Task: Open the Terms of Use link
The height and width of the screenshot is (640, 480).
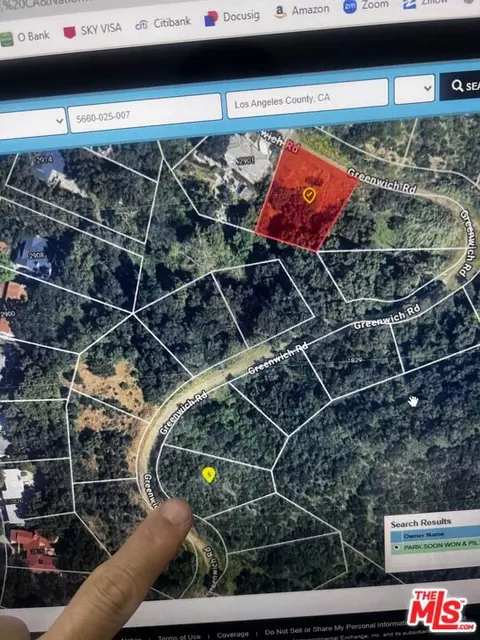Action: tap(179, 637)
